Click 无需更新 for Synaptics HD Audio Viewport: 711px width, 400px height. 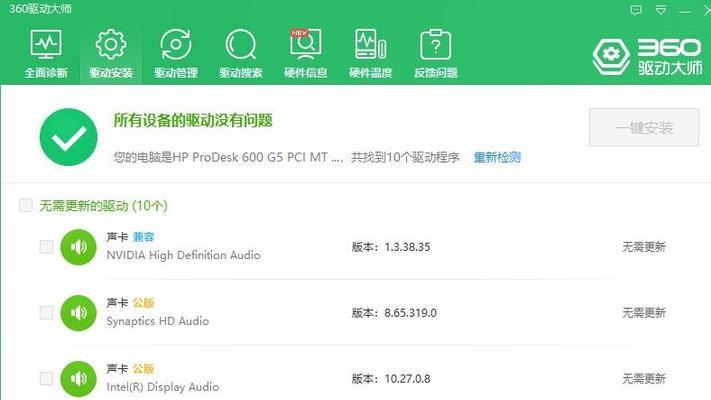click(644, 313)
